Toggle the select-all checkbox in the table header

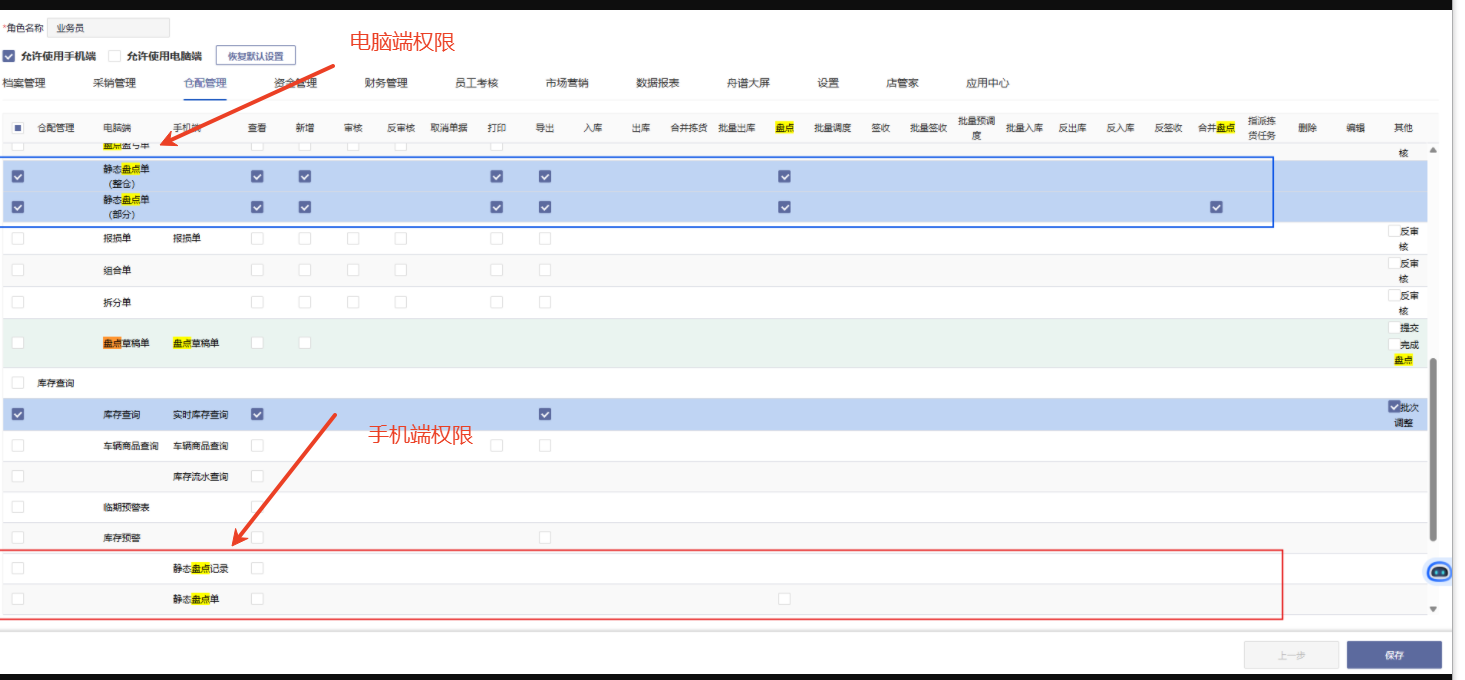click(x=18, y=128)
